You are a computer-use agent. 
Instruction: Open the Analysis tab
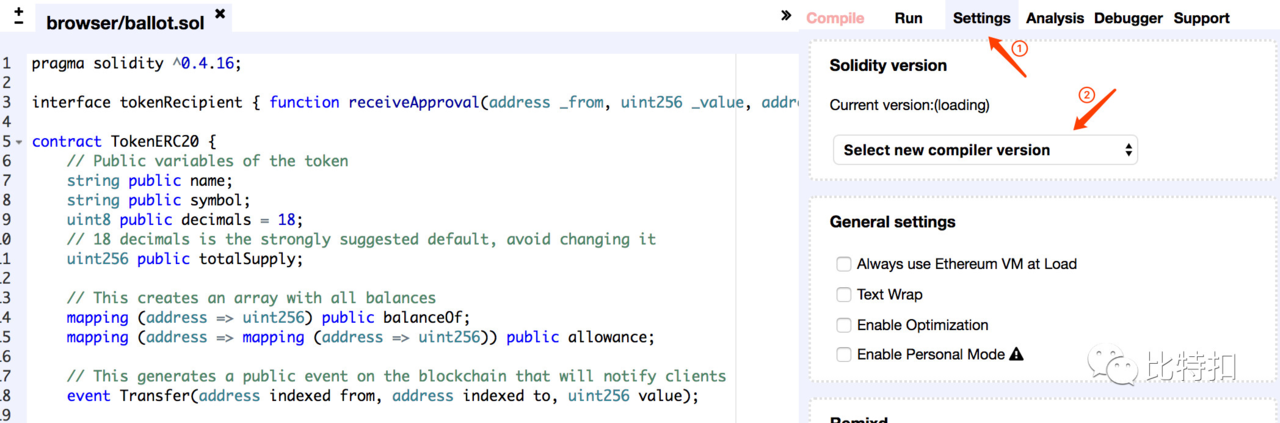tap(1054, 18)
